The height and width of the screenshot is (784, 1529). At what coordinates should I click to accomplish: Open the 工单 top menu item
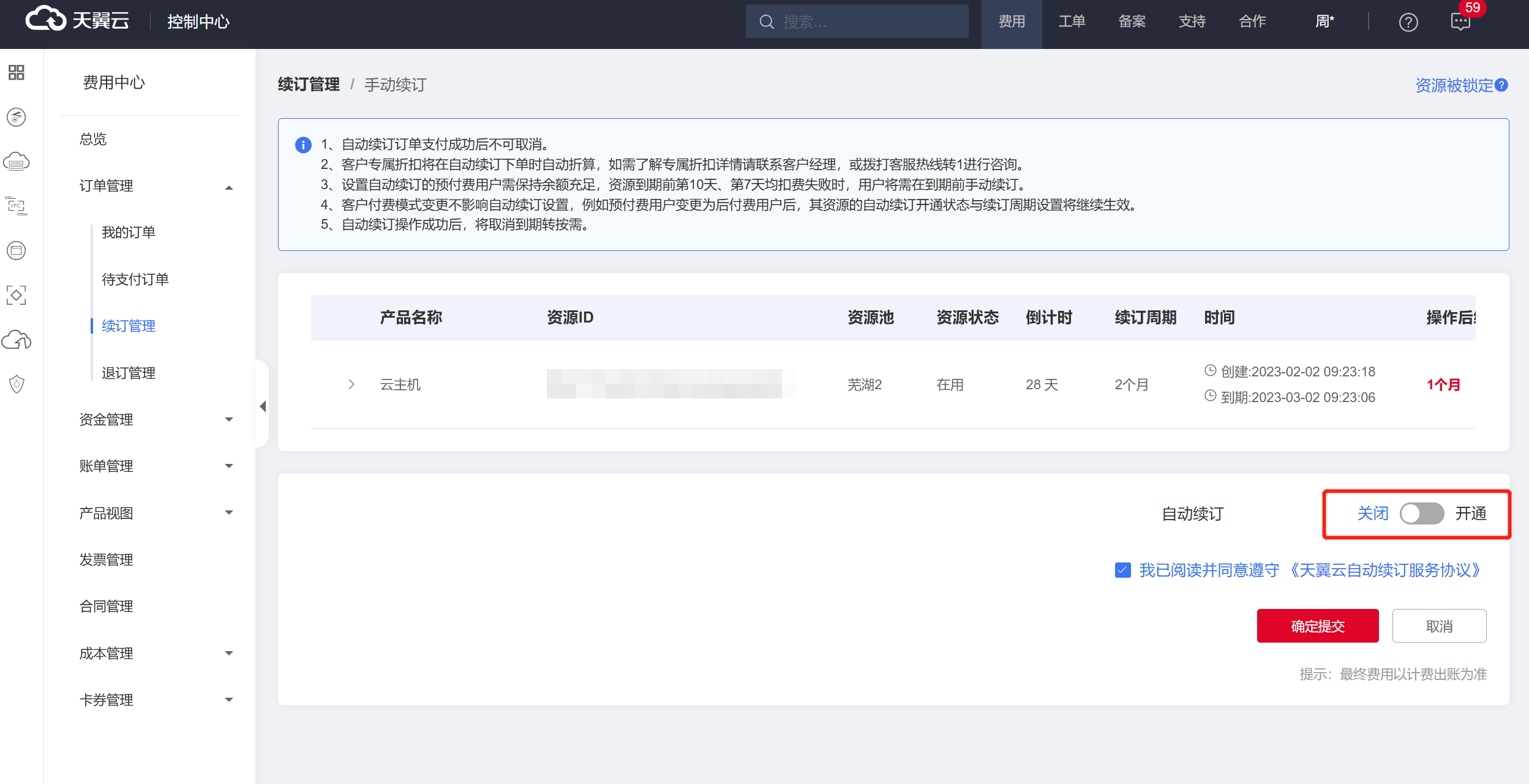click(x=1072, y=22)
